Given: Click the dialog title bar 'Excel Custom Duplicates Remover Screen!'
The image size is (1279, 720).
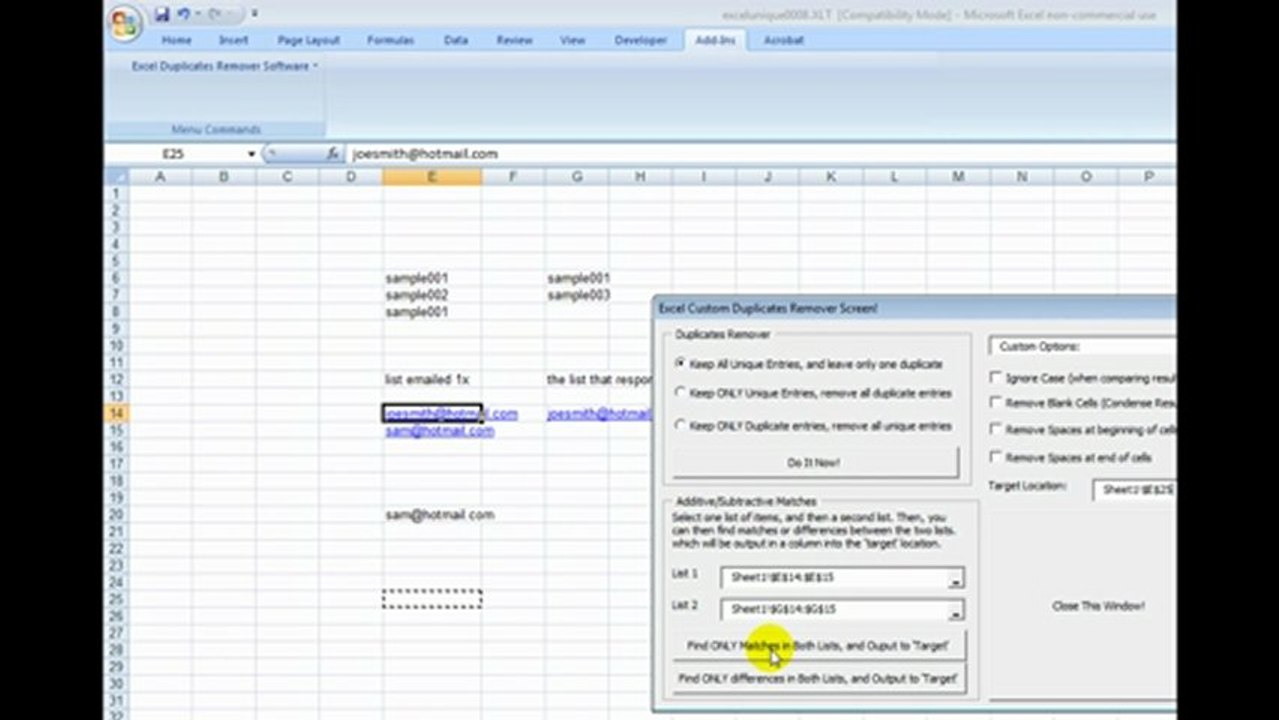Looking at the screenshot, I should click(x=915, y=308).
